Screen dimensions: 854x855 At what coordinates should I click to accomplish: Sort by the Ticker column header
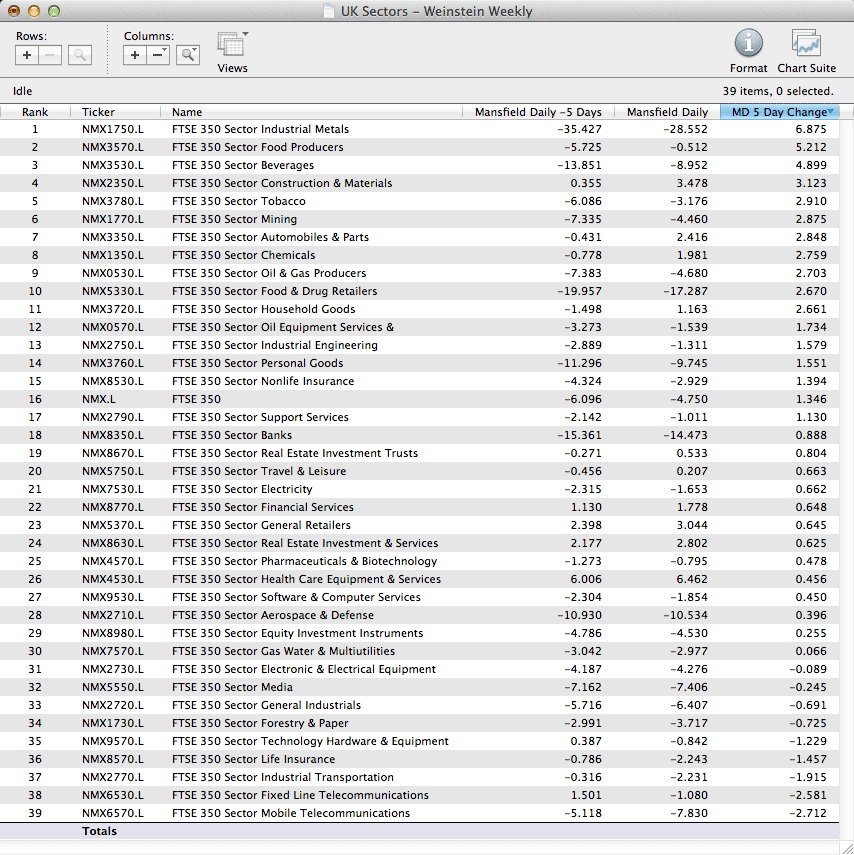tap(98, 112)
